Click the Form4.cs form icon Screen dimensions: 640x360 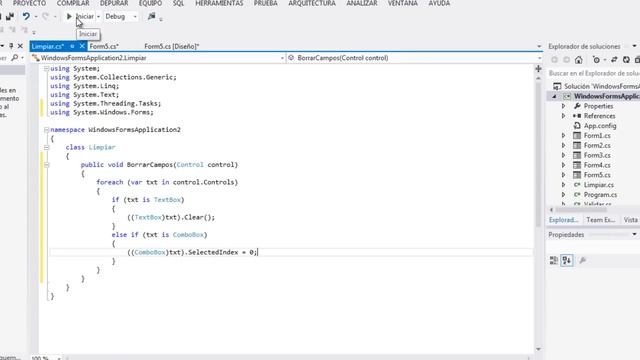[x=577, y=165]
